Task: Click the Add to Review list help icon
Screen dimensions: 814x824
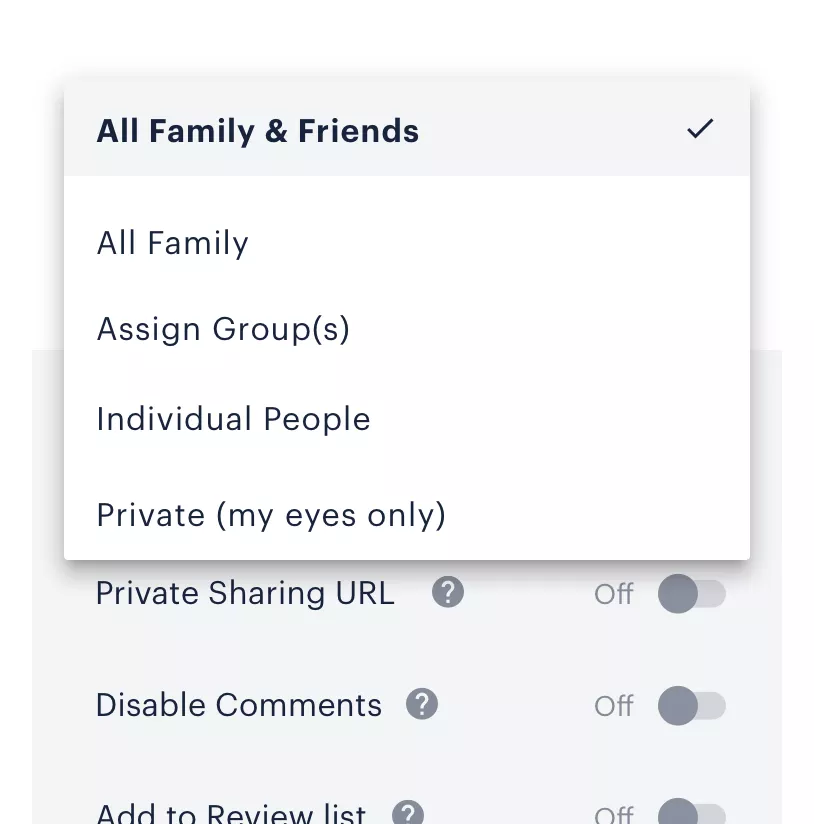Action: [x=408, y=812]
